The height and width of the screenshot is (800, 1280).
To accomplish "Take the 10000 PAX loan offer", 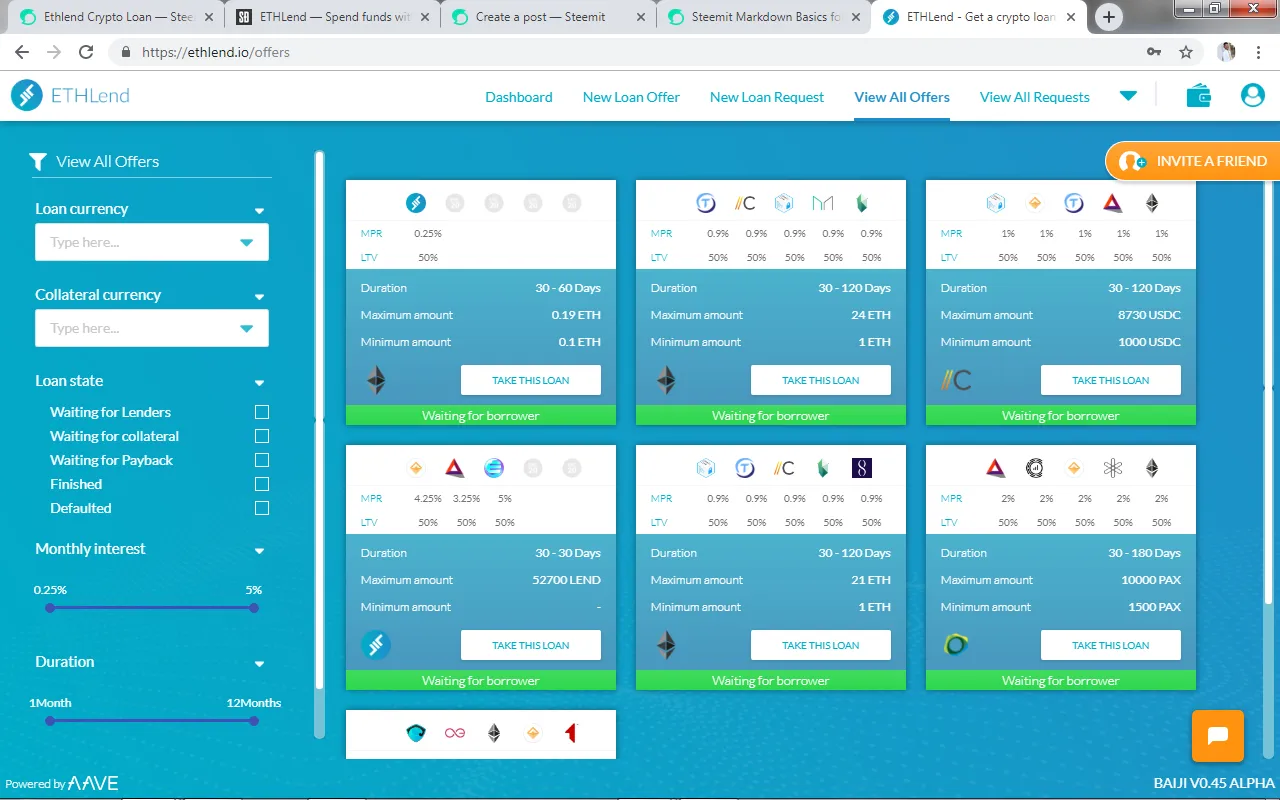I will click(1111, 645).
